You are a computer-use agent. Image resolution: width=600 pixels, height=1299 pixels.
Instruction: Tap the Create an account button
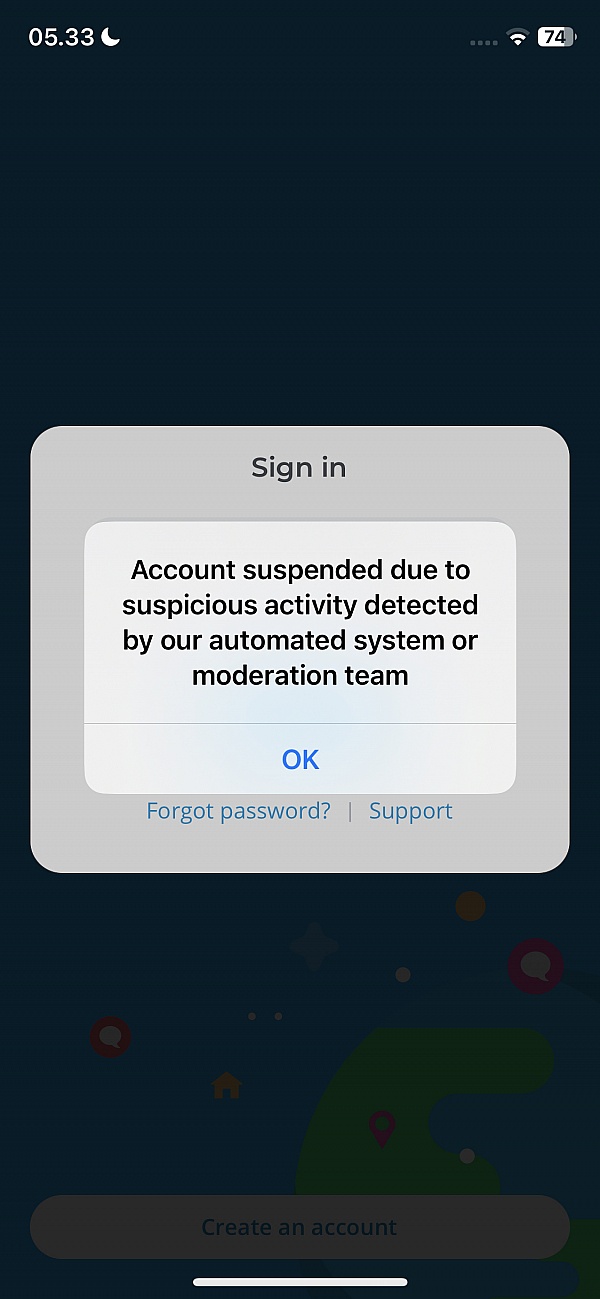click(300, 1227)
